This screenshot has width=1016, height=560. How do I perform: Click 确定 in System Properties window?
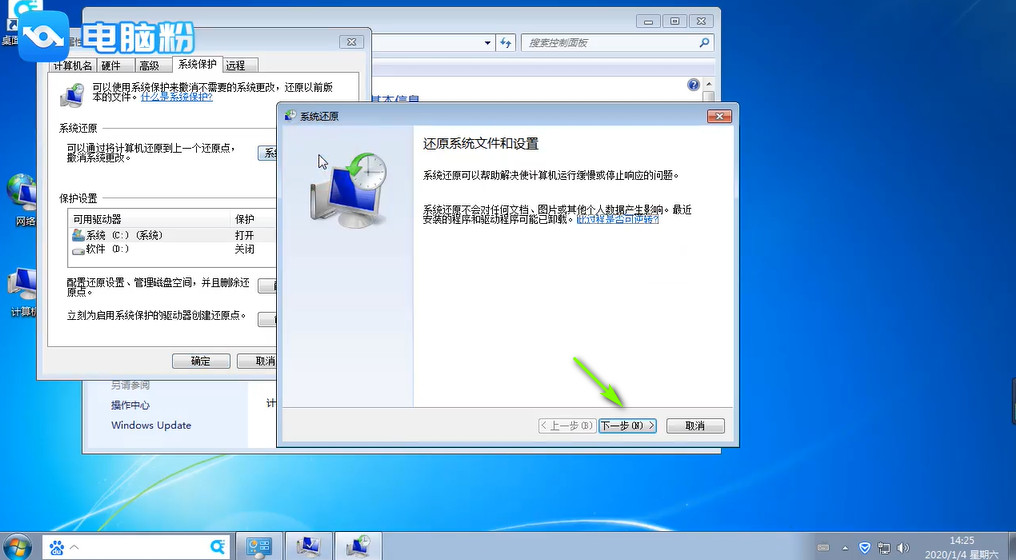[201, 361]
